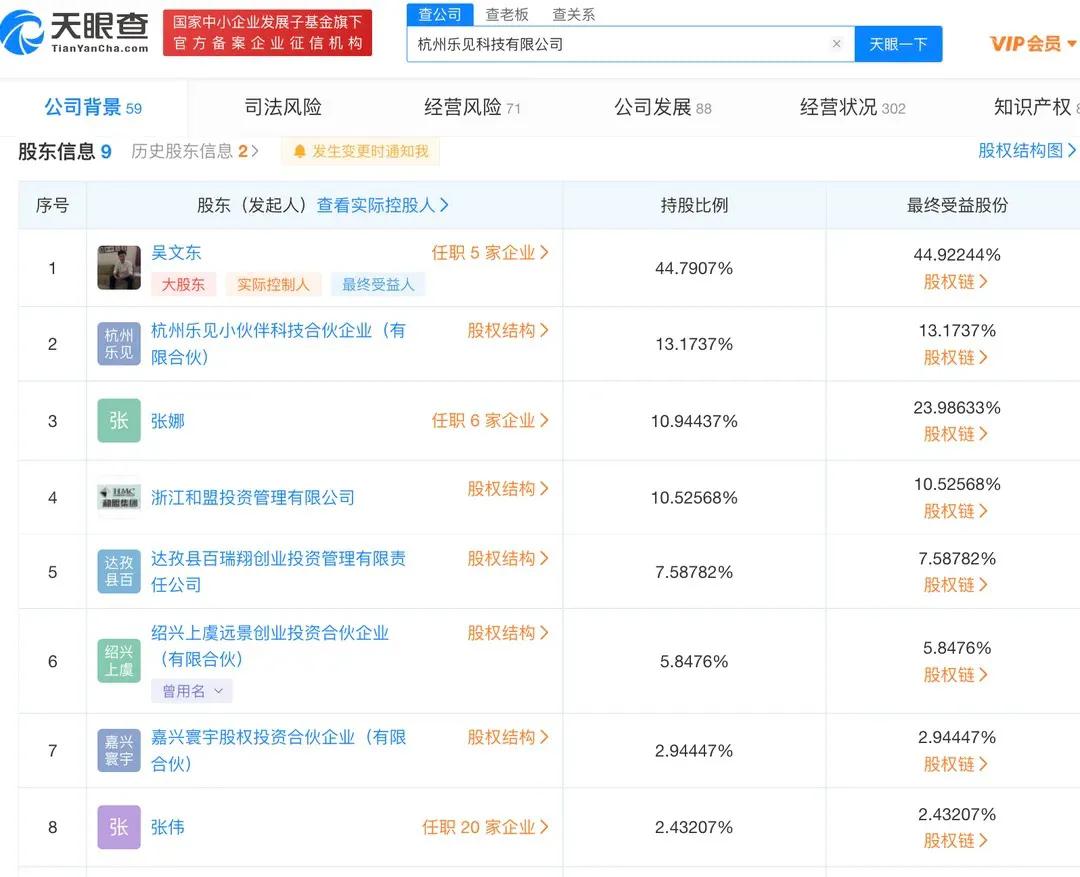Click the 绍兴上虞 avatar icon
The height and width of the screenshot is (877, 1080).
119,660
